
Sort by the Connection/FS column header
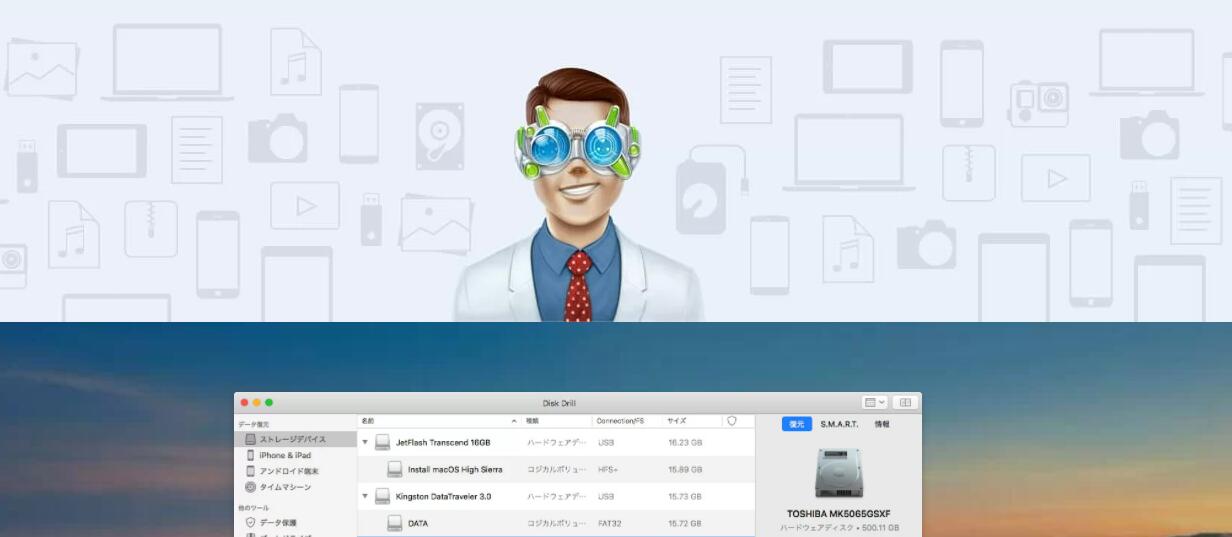(620, 422)
